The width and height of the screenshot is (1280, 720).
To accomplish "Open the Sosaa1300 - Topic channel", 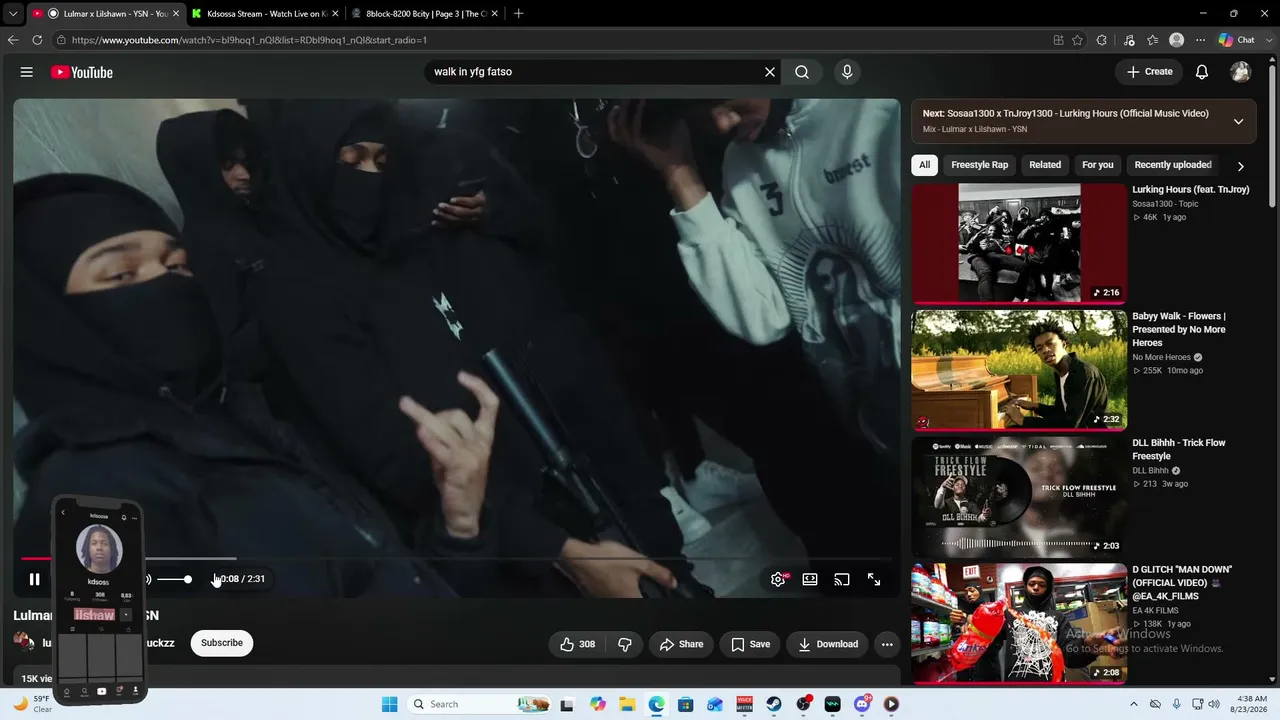I will pyautogui.click(x=1165, y=204).
